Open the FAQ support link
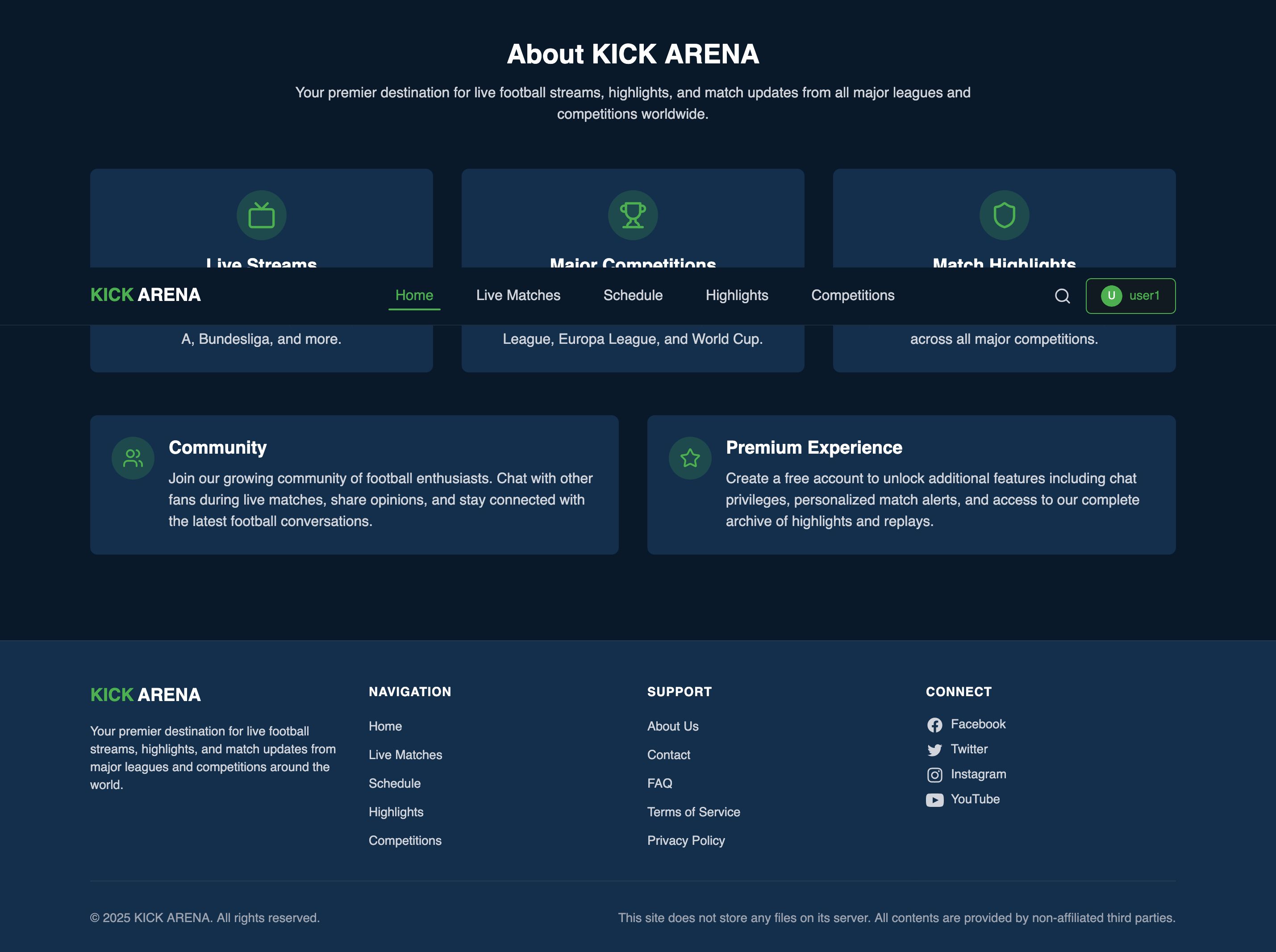 tap(659, 783)
